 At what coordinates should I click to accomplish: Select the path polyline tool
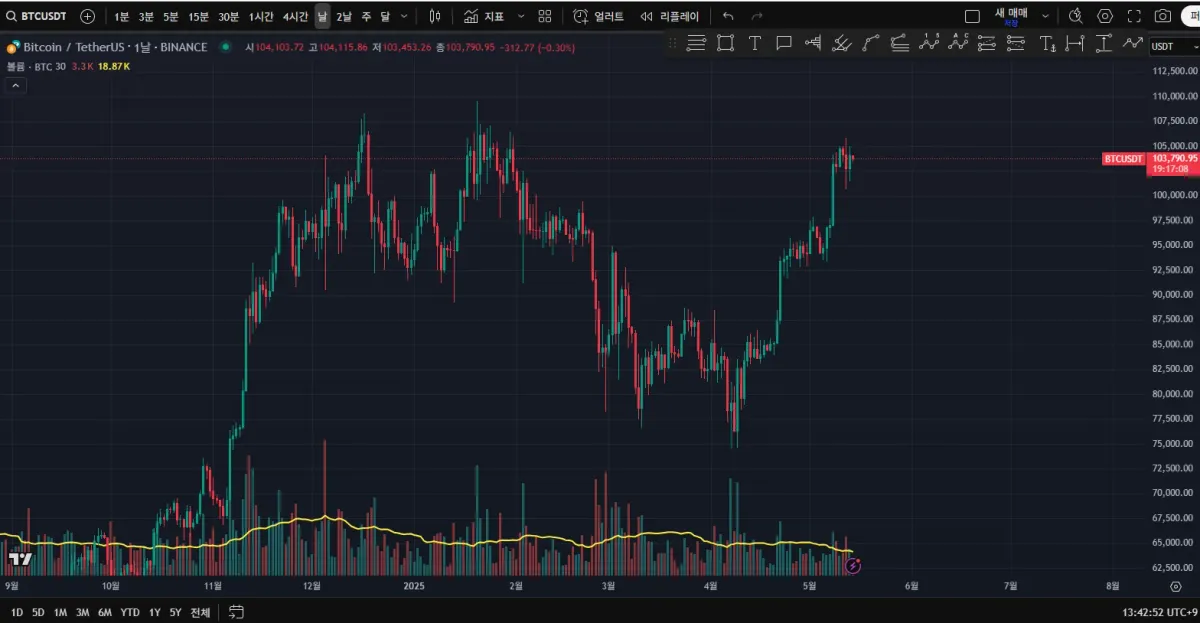click(1133, 43)
